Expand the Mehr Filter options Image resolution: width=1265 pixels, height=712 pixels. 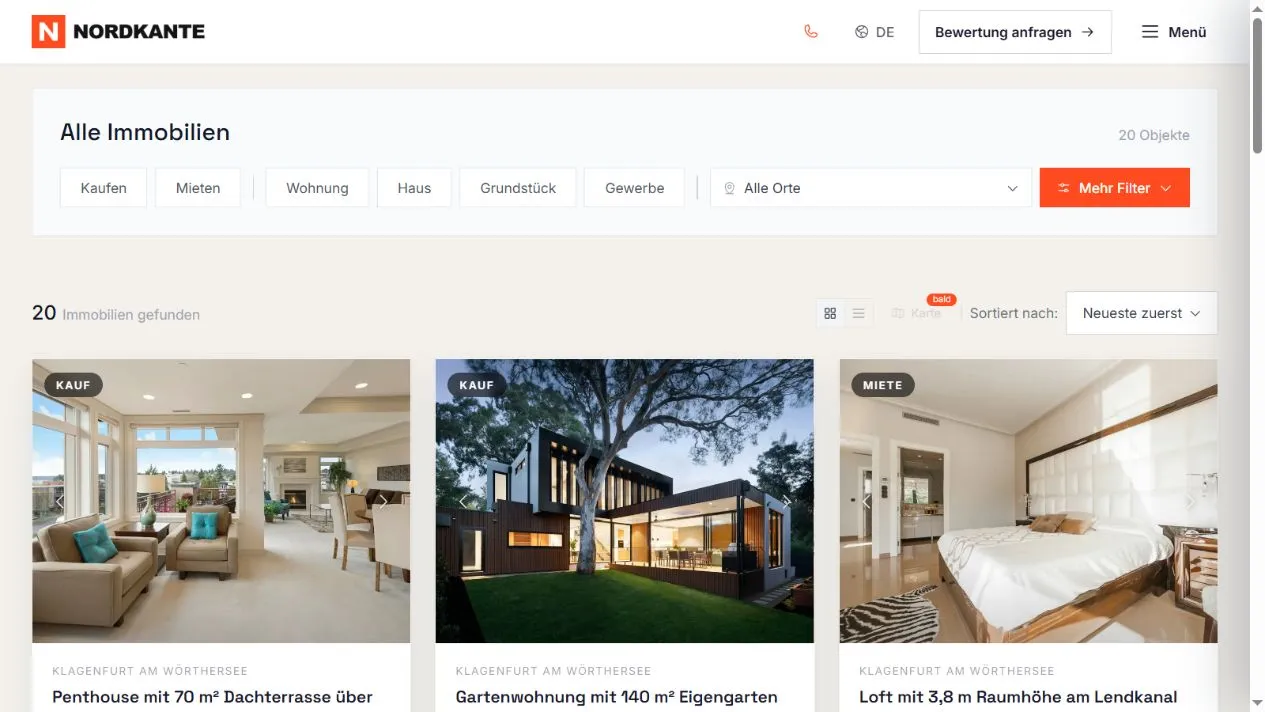[1115, 188]
